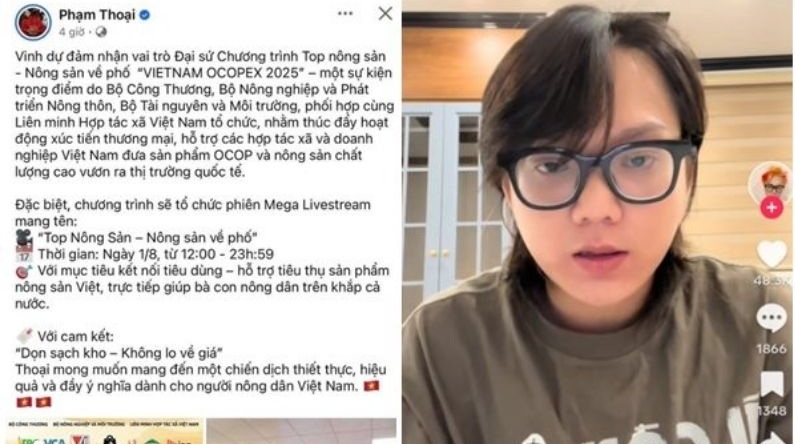The image size is (795, 445).
Task: Click the globe public audience icon
Action: point(101,32)
